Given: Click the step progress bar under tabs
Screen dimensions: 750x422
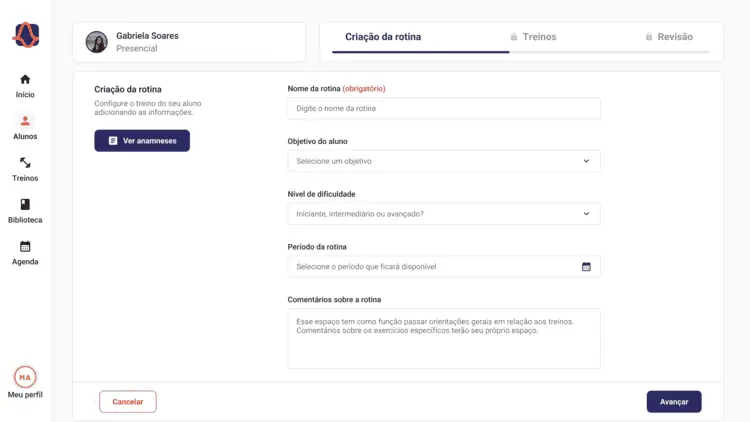Looking at the screenshot, I should point(521,52).
